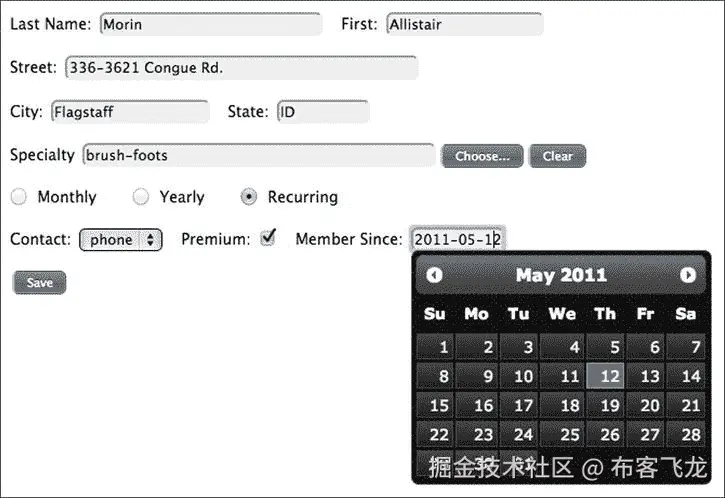Select the Recurring radio button
Viewport: 725px width, 498px height.
pos(249,197)
